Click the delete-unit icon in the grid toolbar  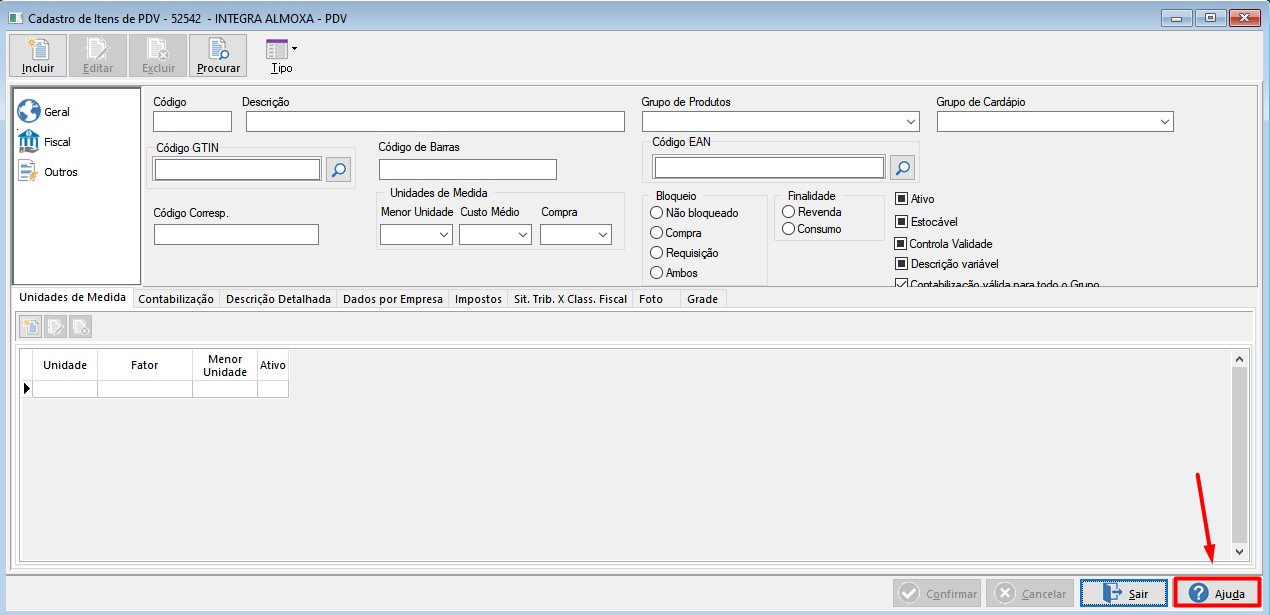(x=81, y=326)
